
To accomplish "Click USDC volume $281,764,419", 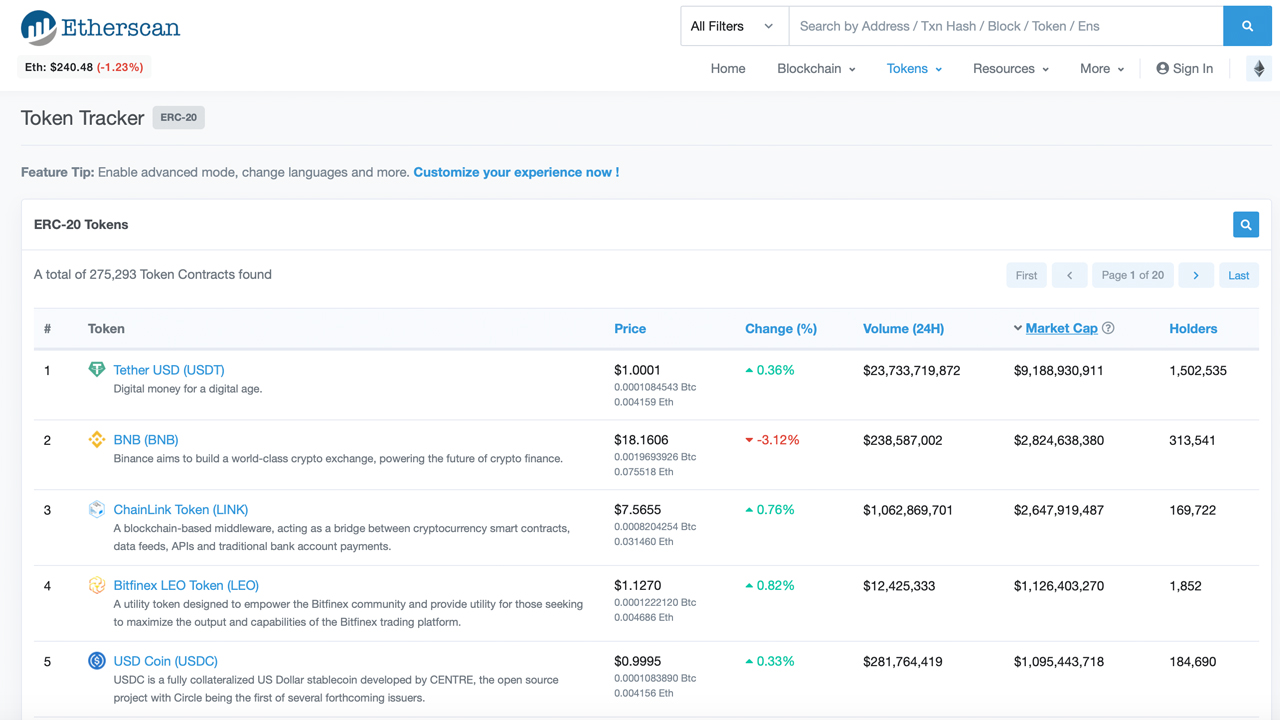I will pyautogui.click(x=903, y=662).
